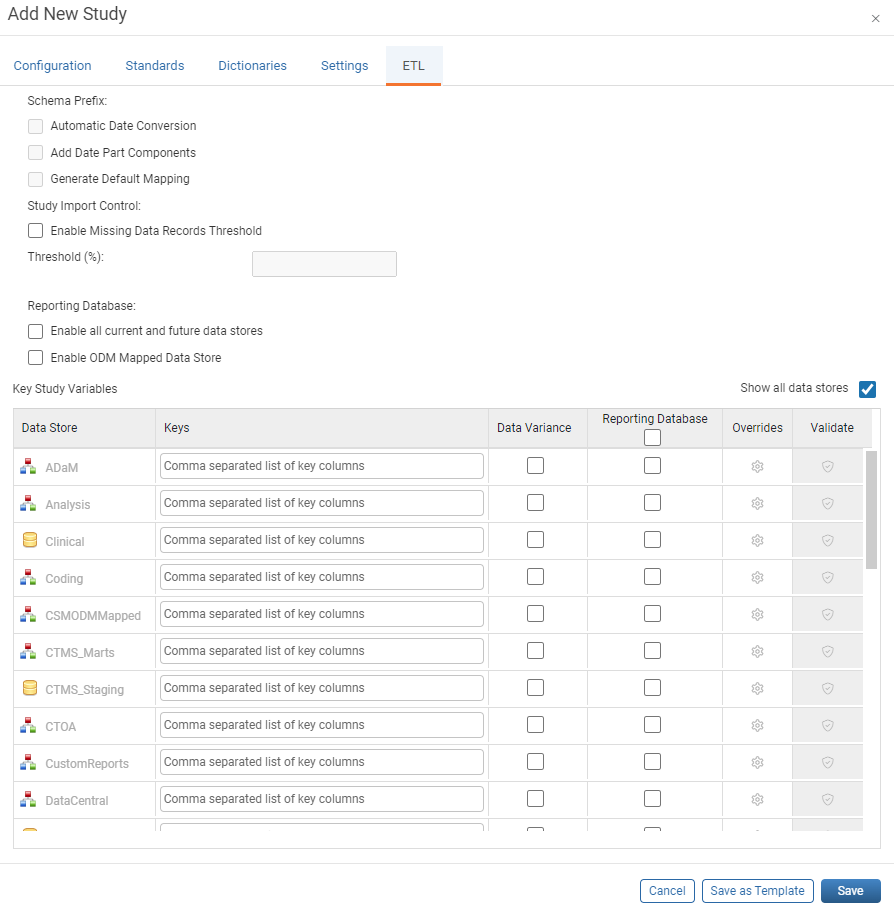Viewport: 894px width, 917px height.
Task: Uncheck Show all data stores
Action: pos(867,389)
